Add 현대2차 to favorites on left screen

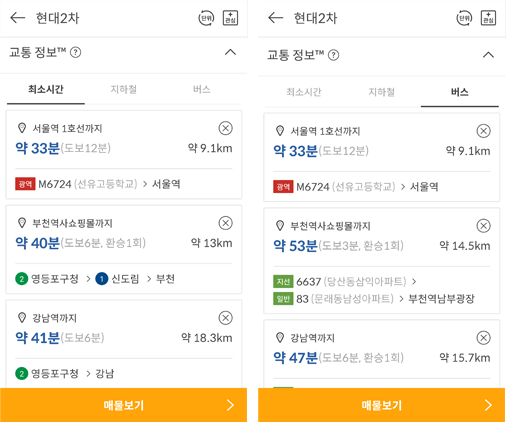tap(230, 18)
